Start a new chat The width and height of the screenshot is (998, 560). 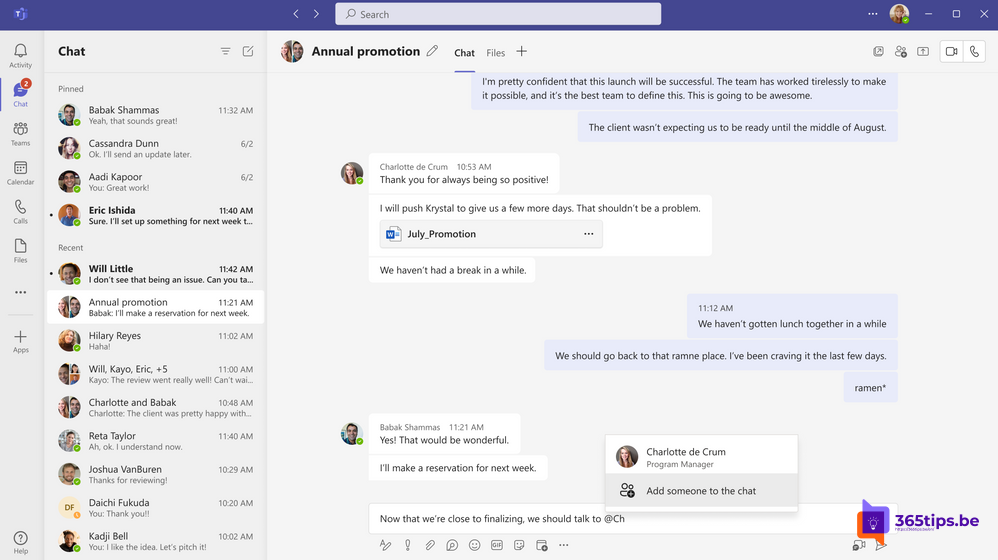click(x=248, y=52)
